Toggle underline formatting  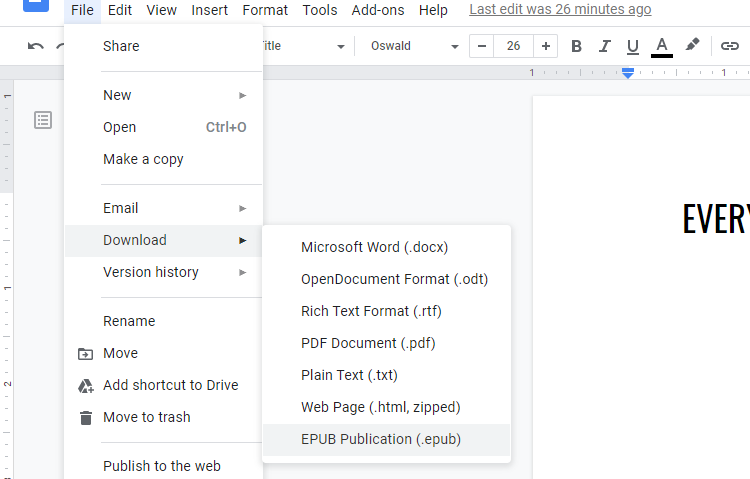click(x=633, y=46)
